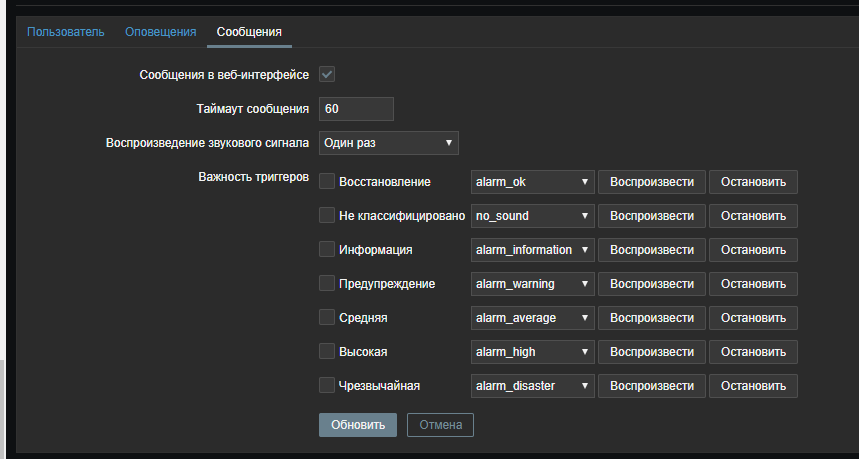Click the Отмена button
The image size is (859, 459).
click(440, 424)
